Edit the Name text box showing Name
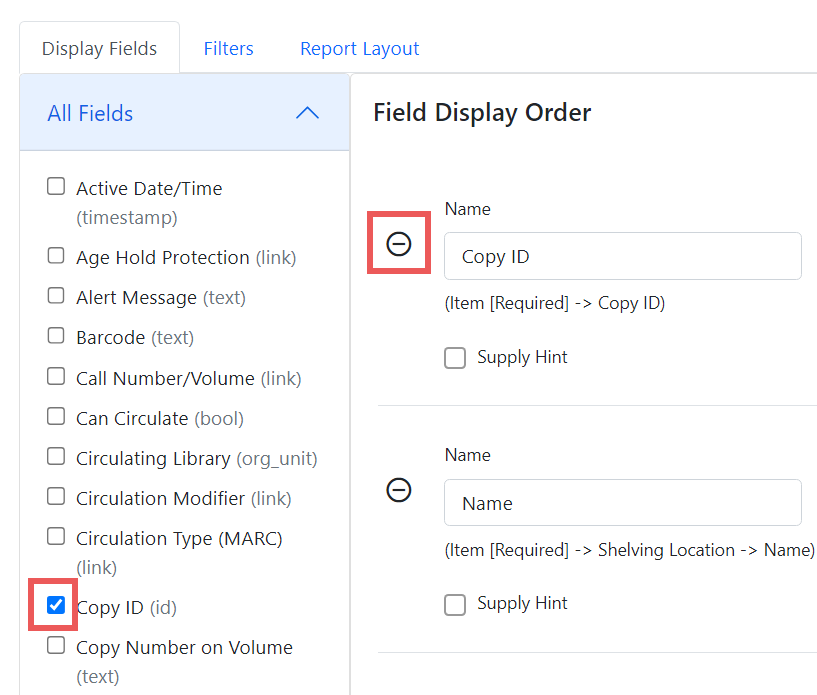The height and width of the screenshot is (695, 817). tap(622, 502)
